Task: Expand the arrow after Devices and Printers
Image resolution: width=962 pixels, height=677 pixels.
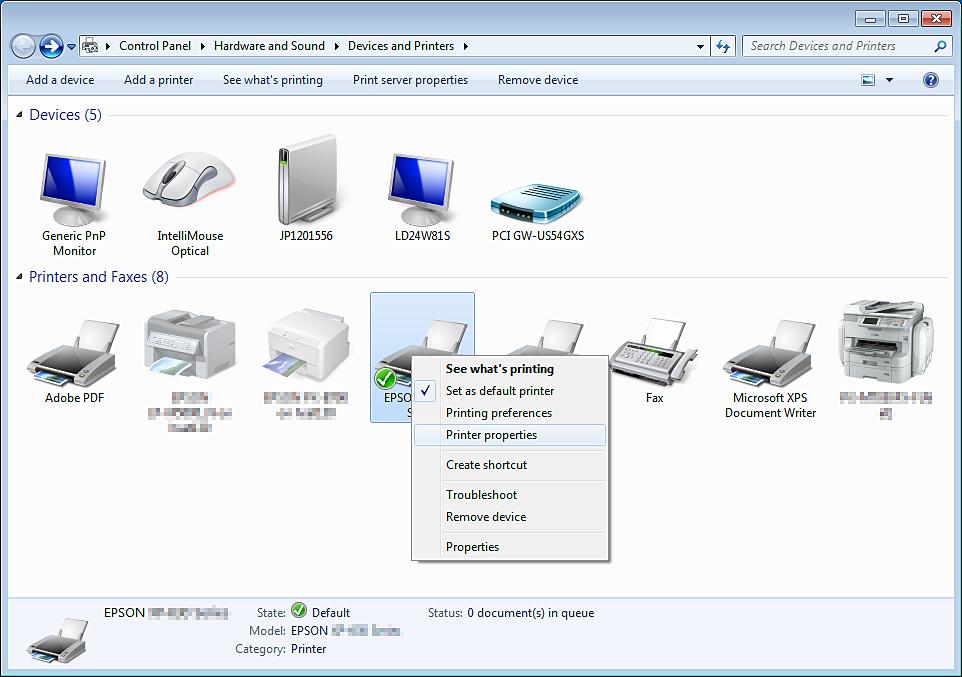Action: coord(466,46)
